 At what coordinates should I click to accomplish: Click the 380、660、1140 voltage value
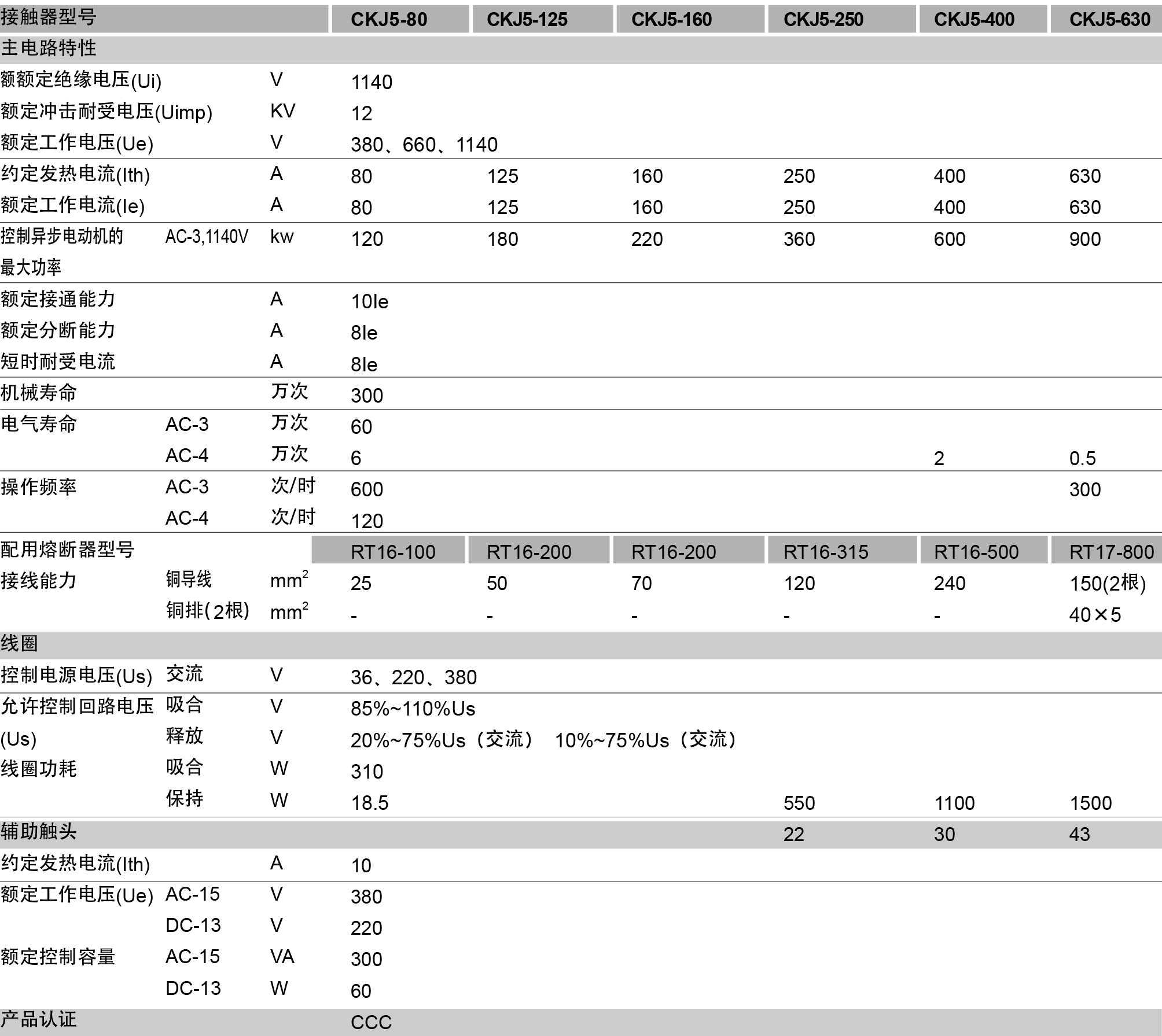(424, 145)
